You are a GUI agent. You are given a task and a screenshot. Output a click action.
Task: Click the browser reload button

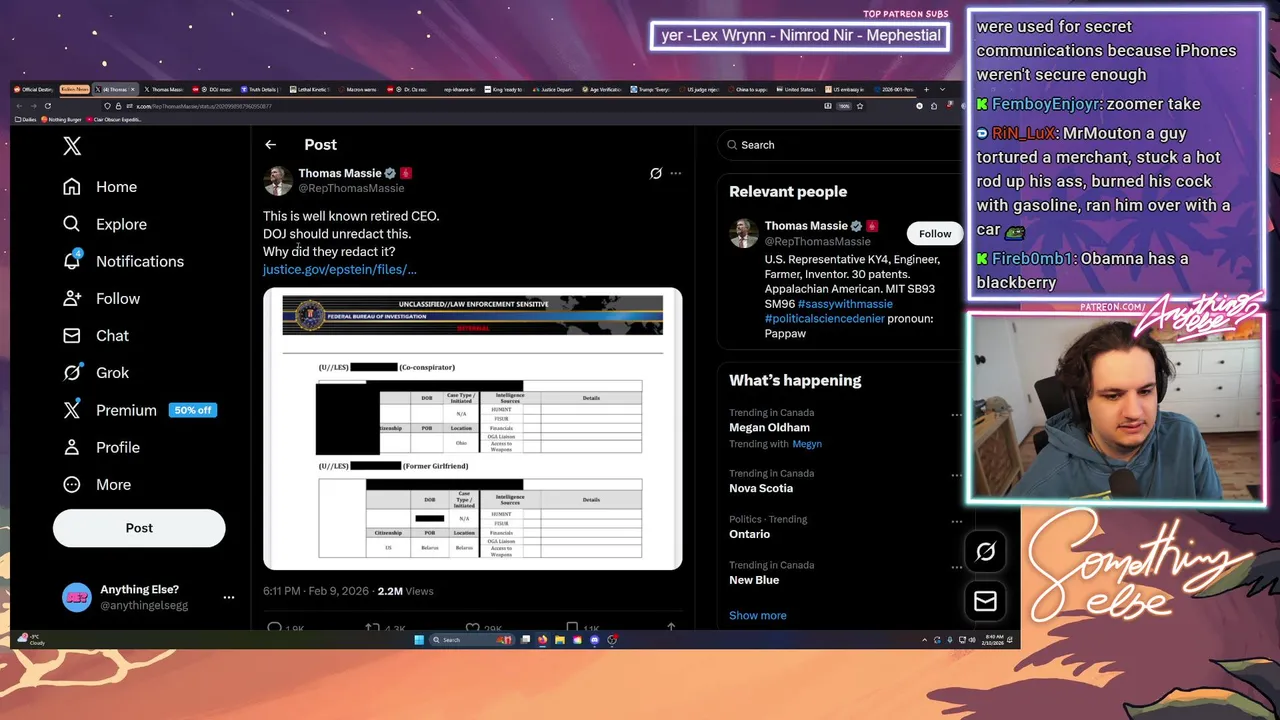(48, 106)
